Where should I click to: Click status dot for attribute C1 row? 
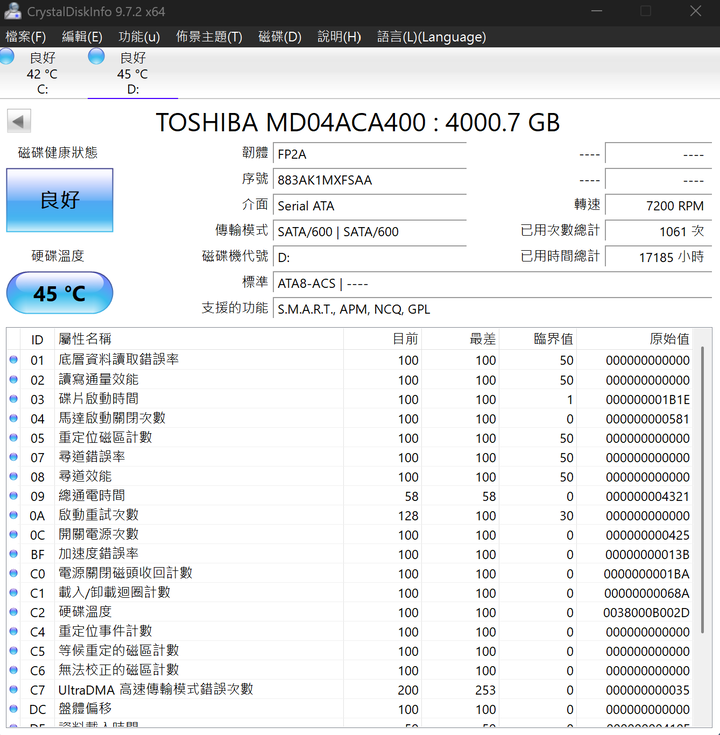14,592
